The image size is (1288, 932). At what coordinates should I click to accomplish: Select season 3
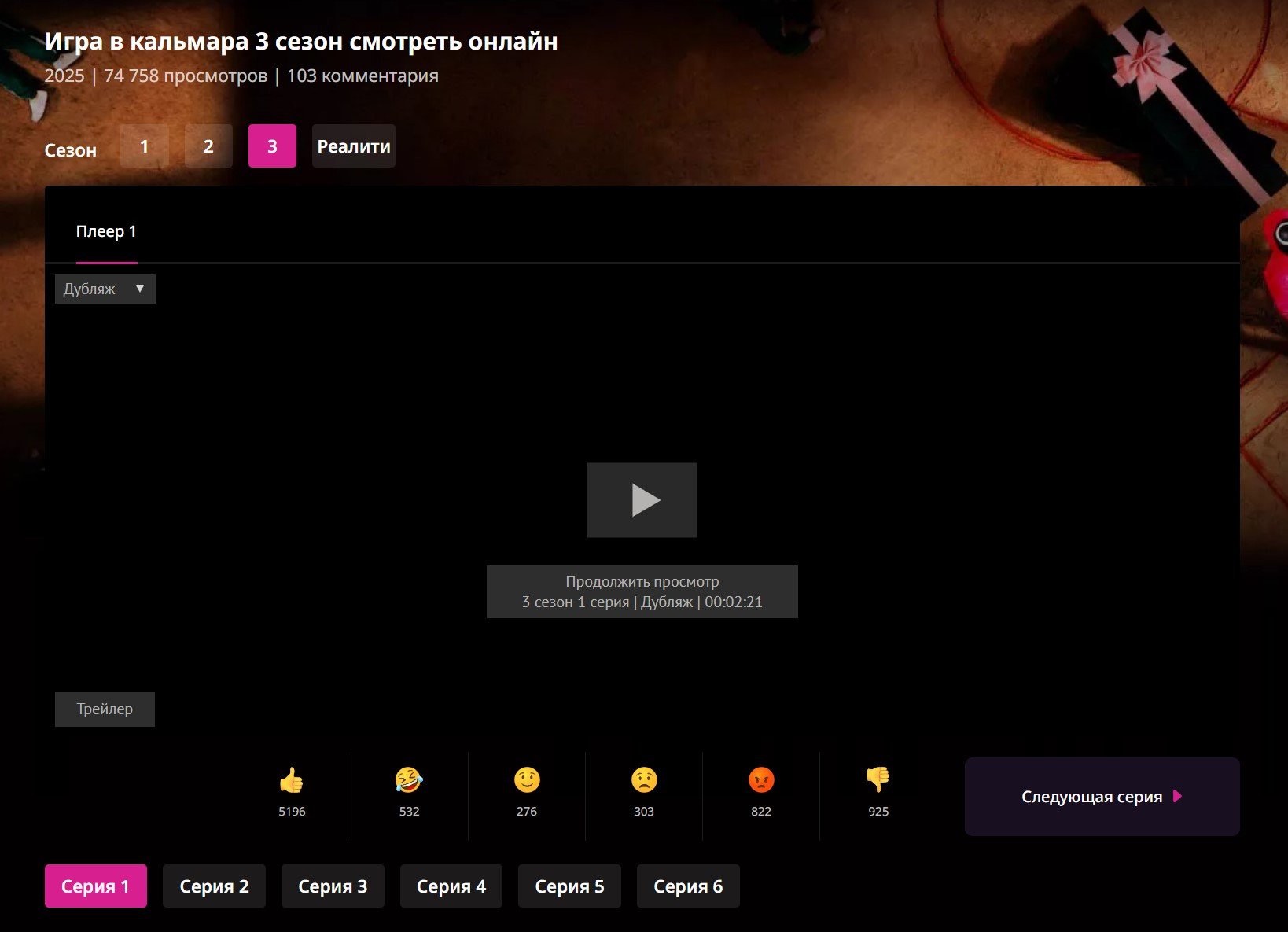(x=272, y=146)
